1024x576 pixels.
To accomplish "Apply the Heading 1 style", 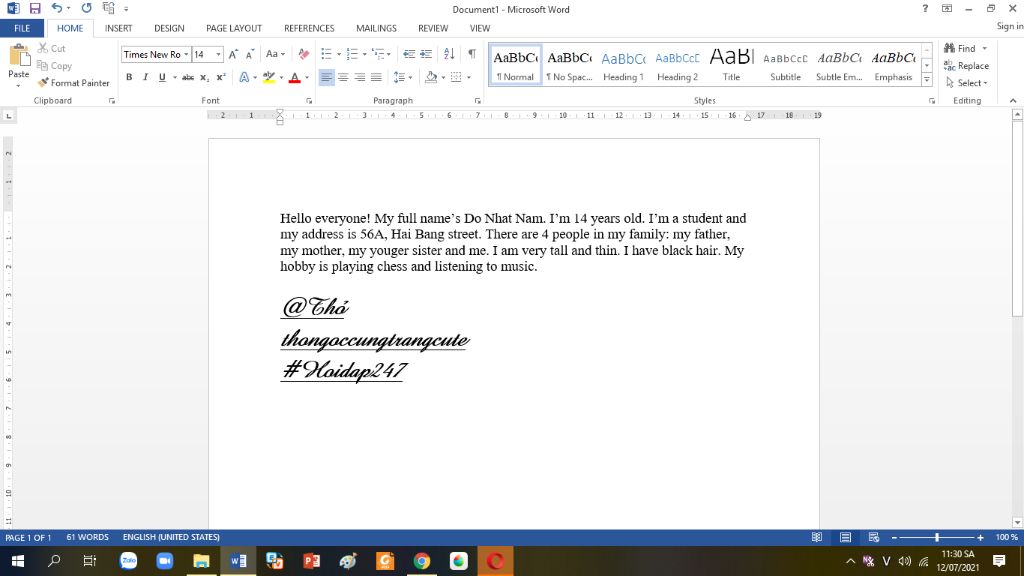I will (x=623, y=65).
